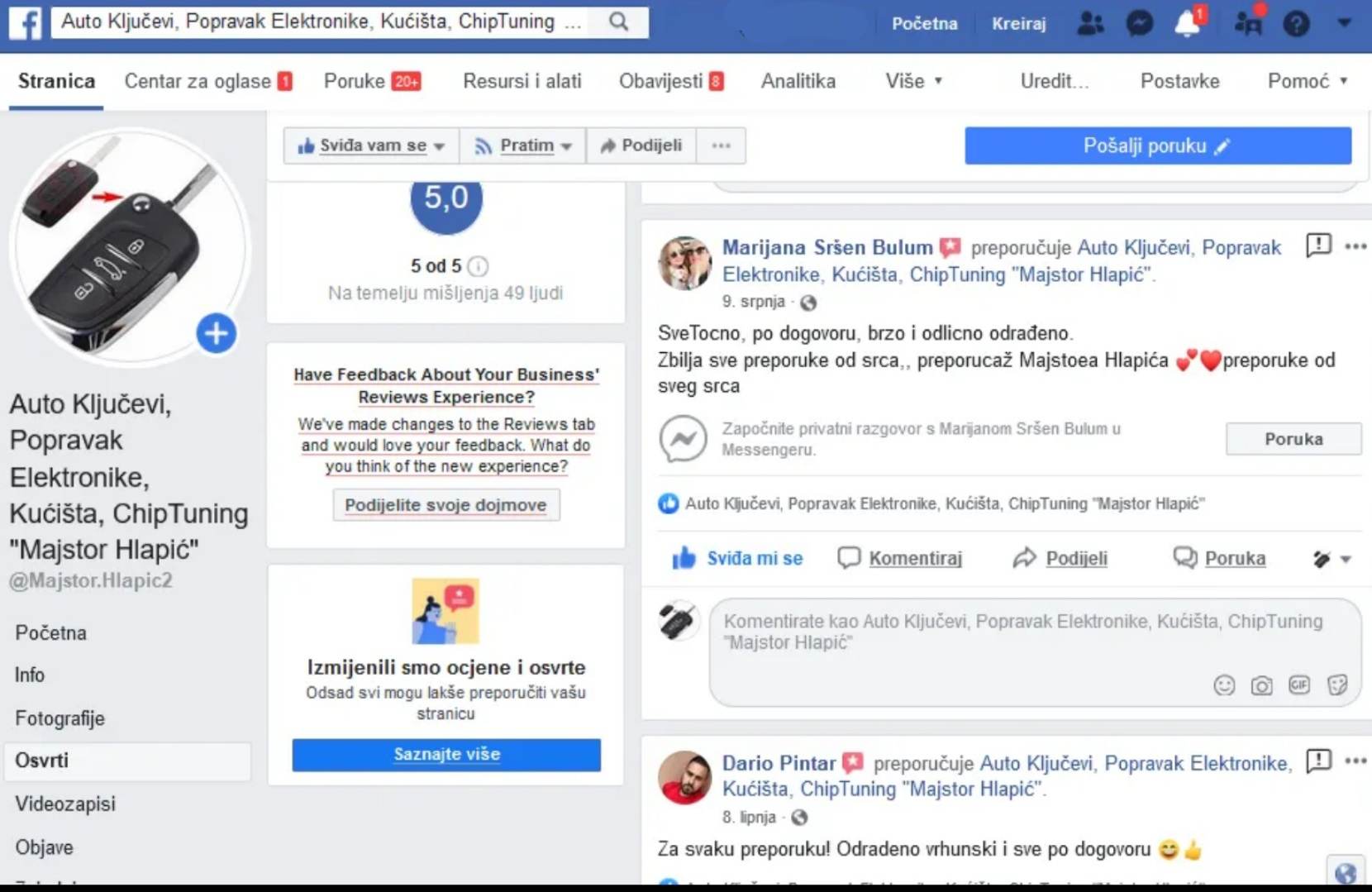
Task: Open the notifications bell icon
Action: click(x=1189, y=22)
